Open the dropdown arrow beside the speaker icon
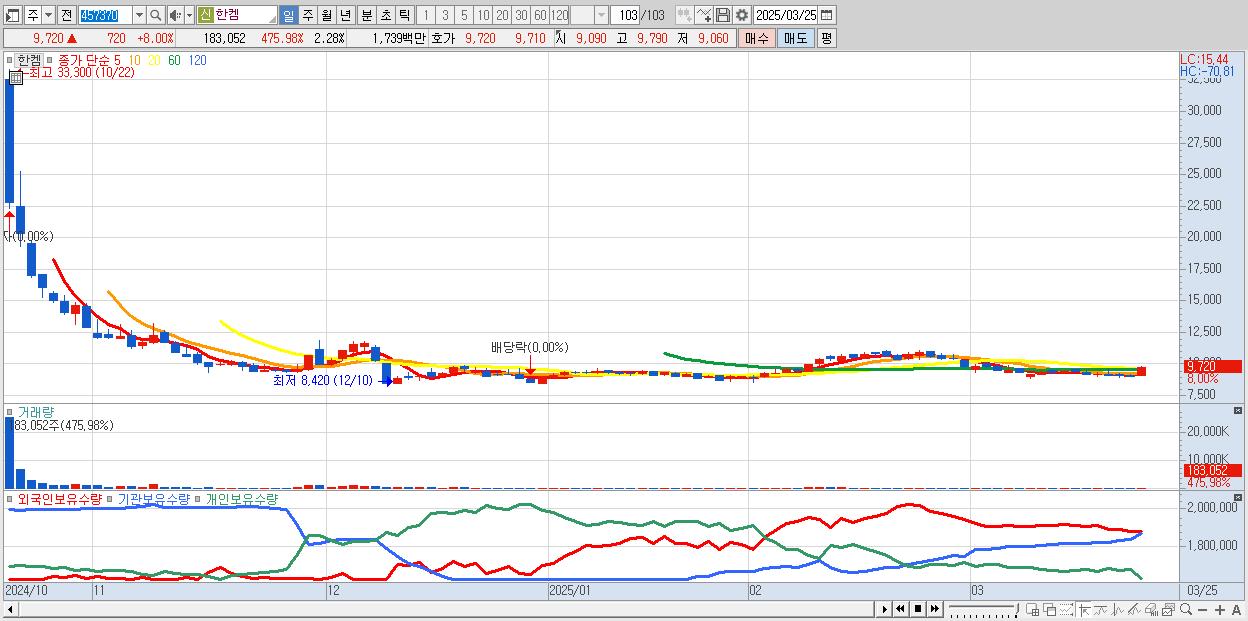1248x621 pixels. tap(189, 15)
